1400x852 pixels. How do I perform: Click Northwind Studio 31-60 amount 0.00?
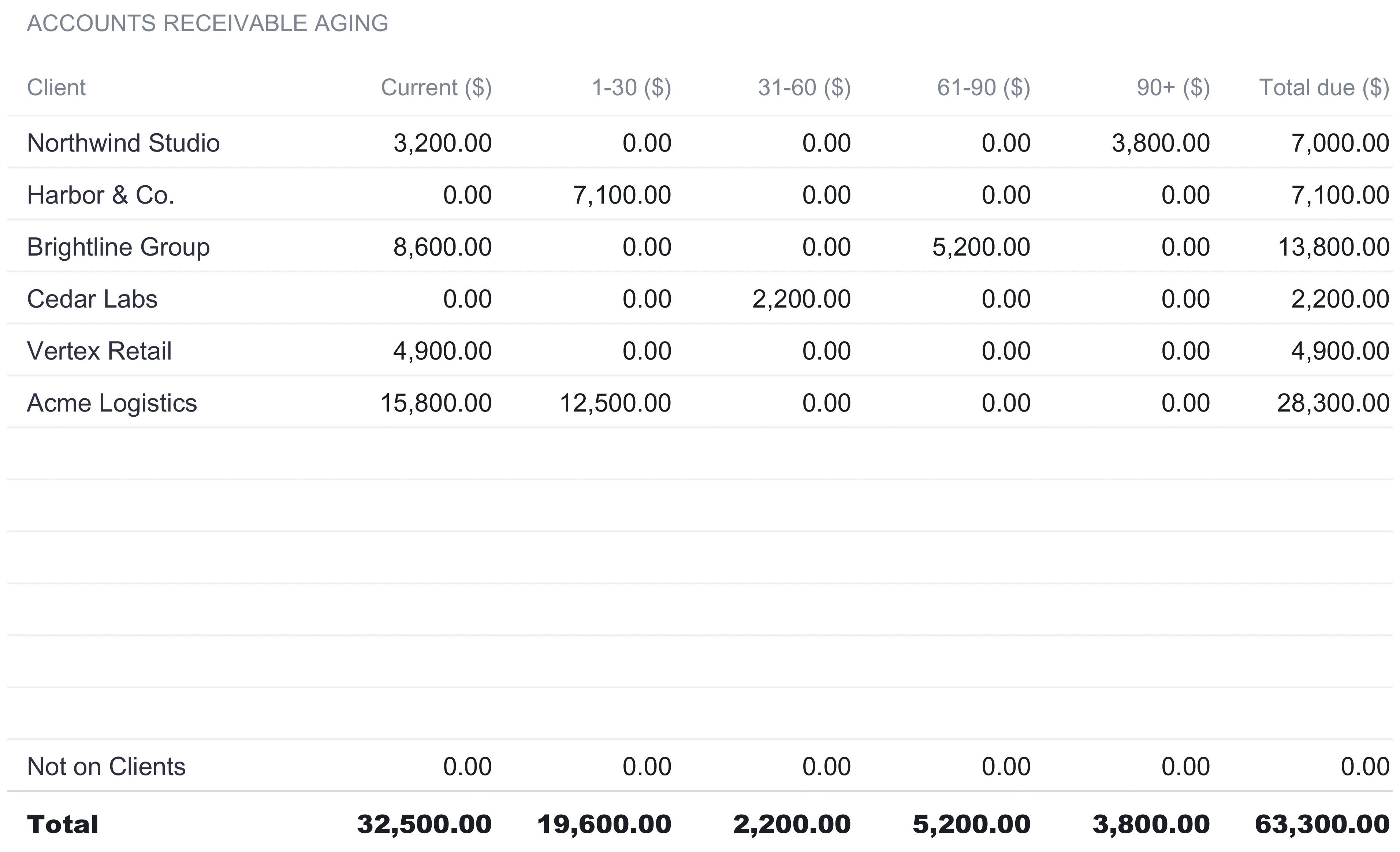pyautogui.click(x=826, y=143)
